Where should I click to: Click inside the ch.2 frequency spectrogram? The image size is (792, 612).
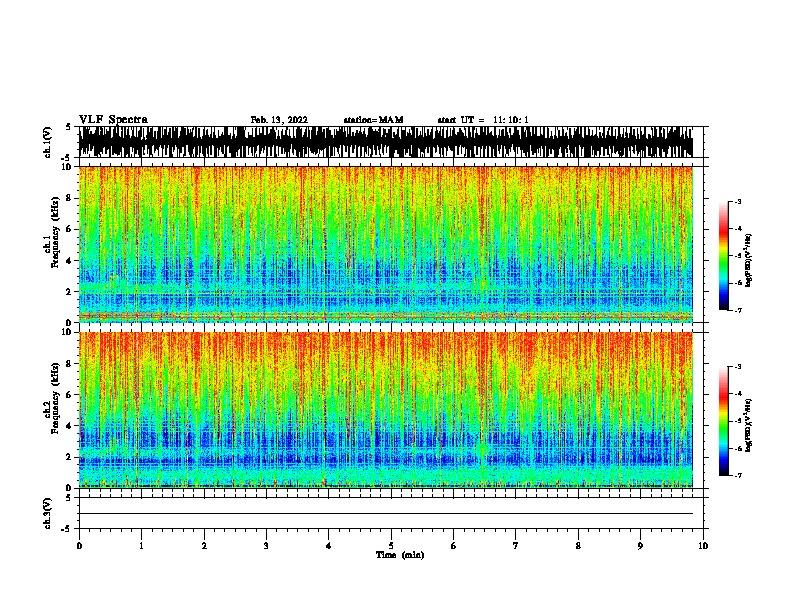point(386,410)
